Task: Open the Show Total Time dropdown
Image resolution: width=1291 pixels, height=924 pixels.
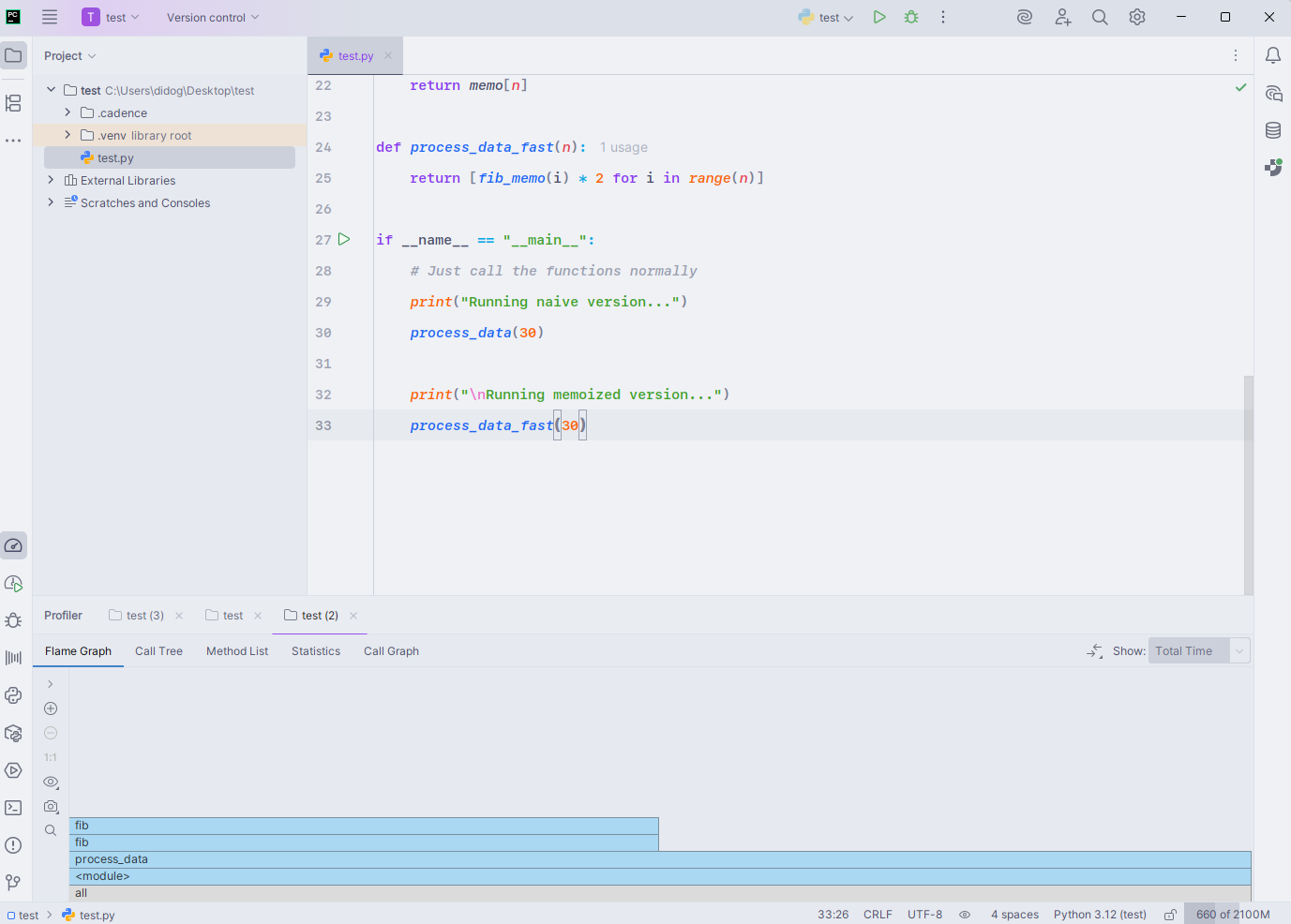Action: 1198,651
